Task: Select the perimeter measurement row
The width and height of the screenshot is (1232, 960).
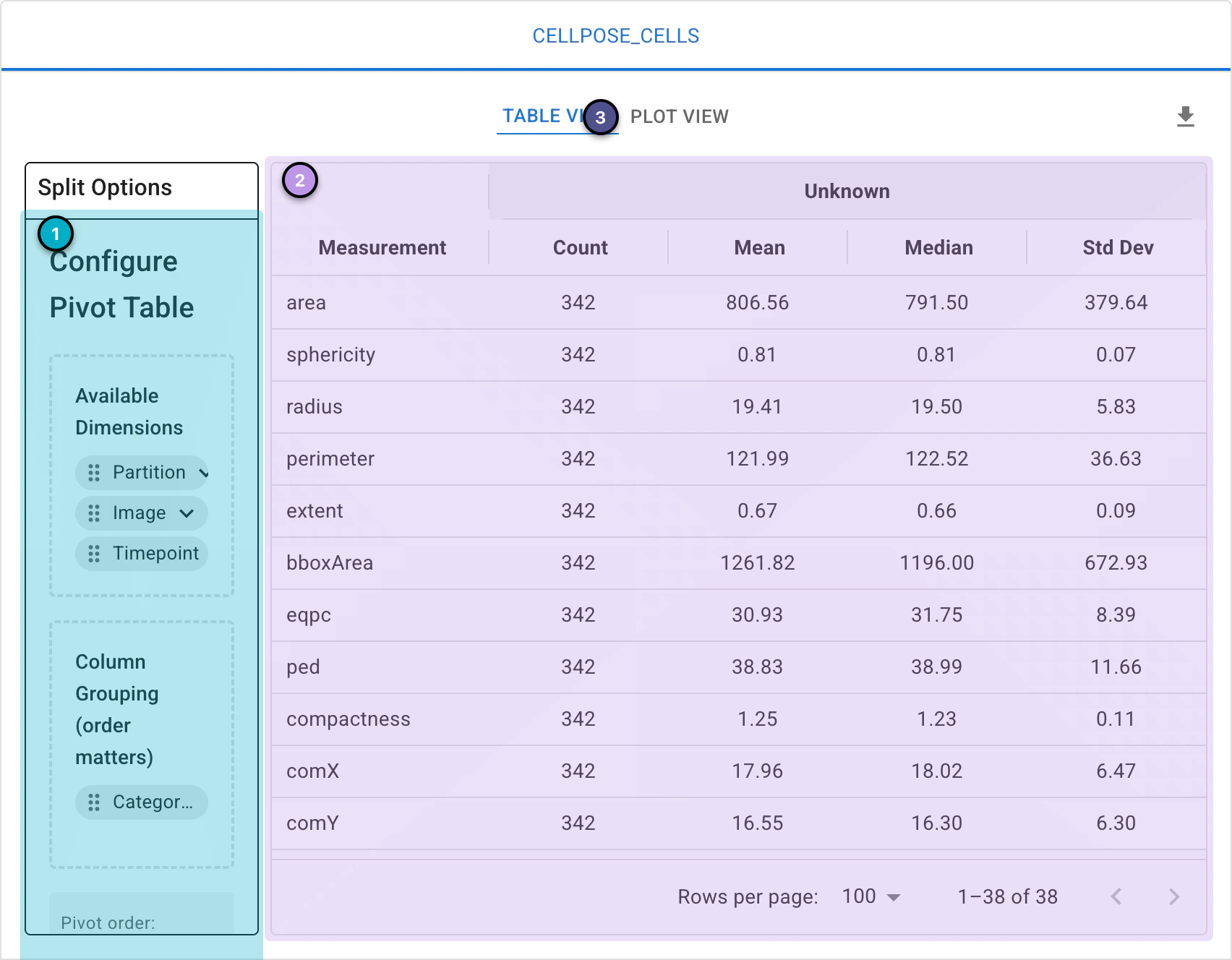Action: coord(739,459)
